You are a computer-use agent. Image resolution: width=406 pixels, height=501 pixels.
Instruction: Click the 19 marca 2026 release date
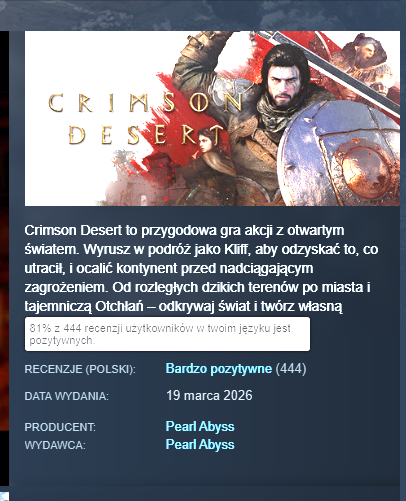pos(209,396)
